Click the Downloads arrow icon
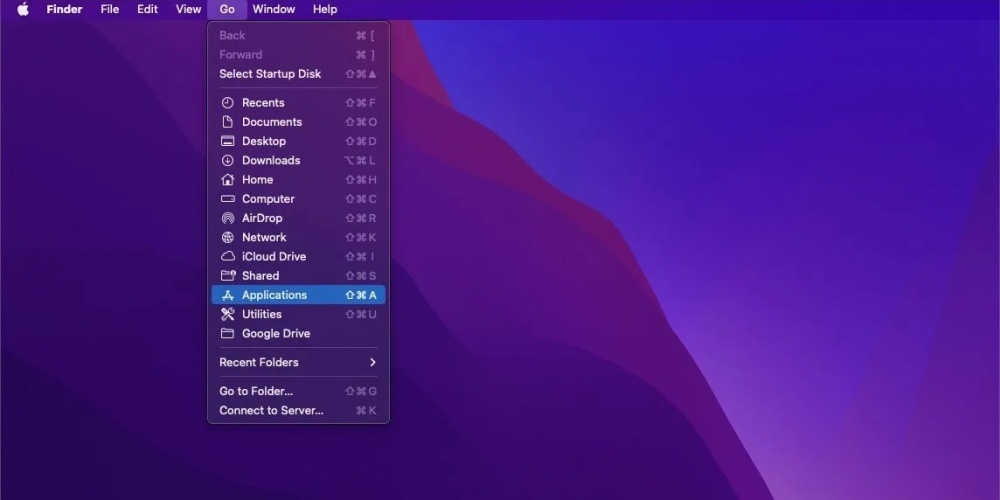1000x500 pixels. [227, 160]
